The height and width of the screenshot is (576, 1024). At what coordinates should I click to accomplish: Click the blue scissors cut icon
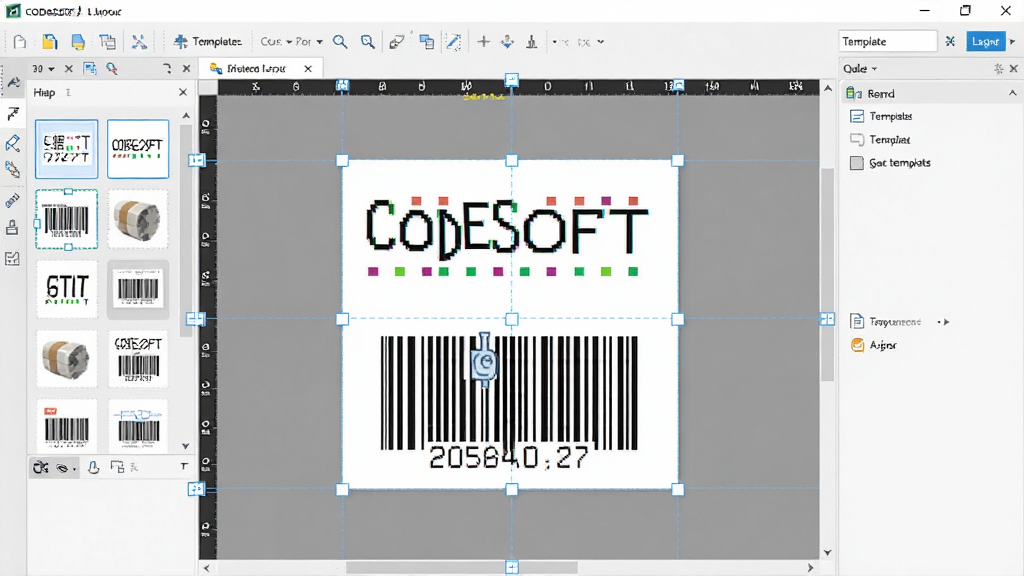click(139, 42)
